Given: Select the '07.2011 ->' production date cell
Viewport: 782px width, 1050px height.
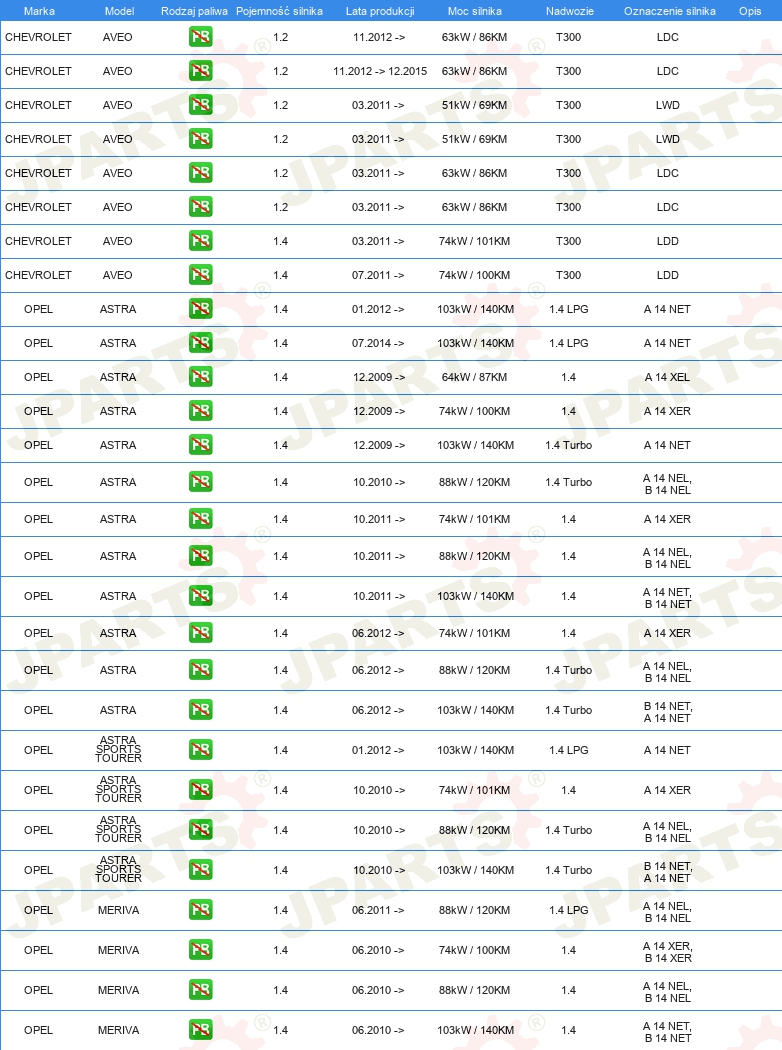Looking at the screenshot, I should click(378, 275).
